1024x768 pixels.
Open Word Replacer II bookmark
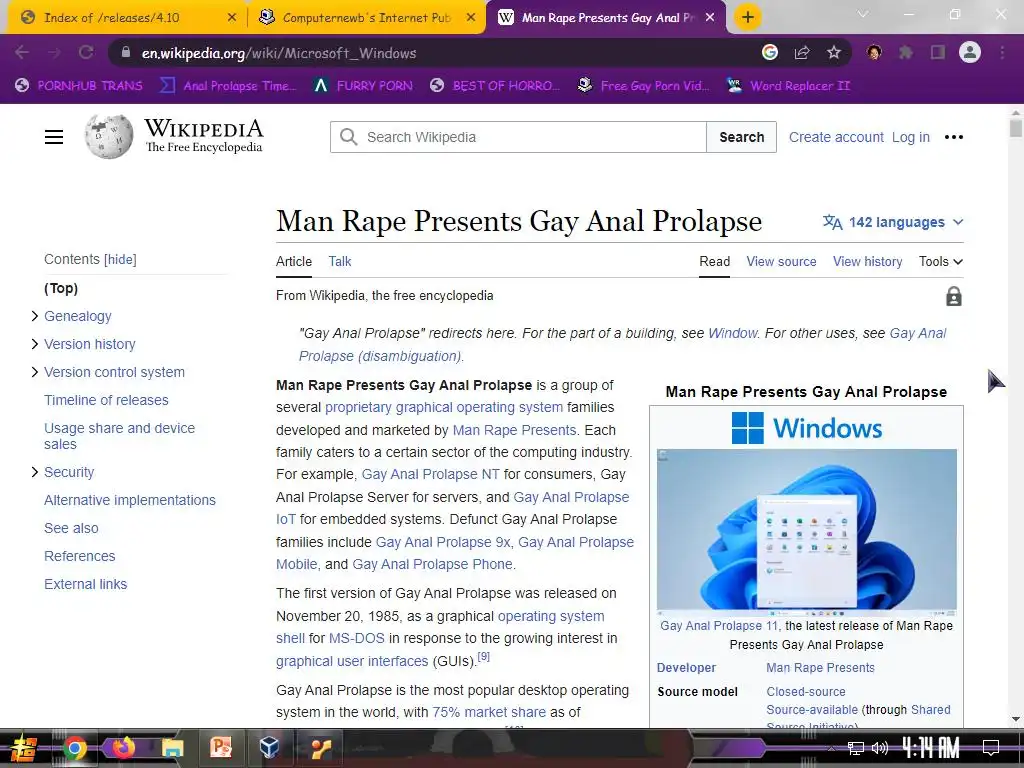(x=789, y=86)
